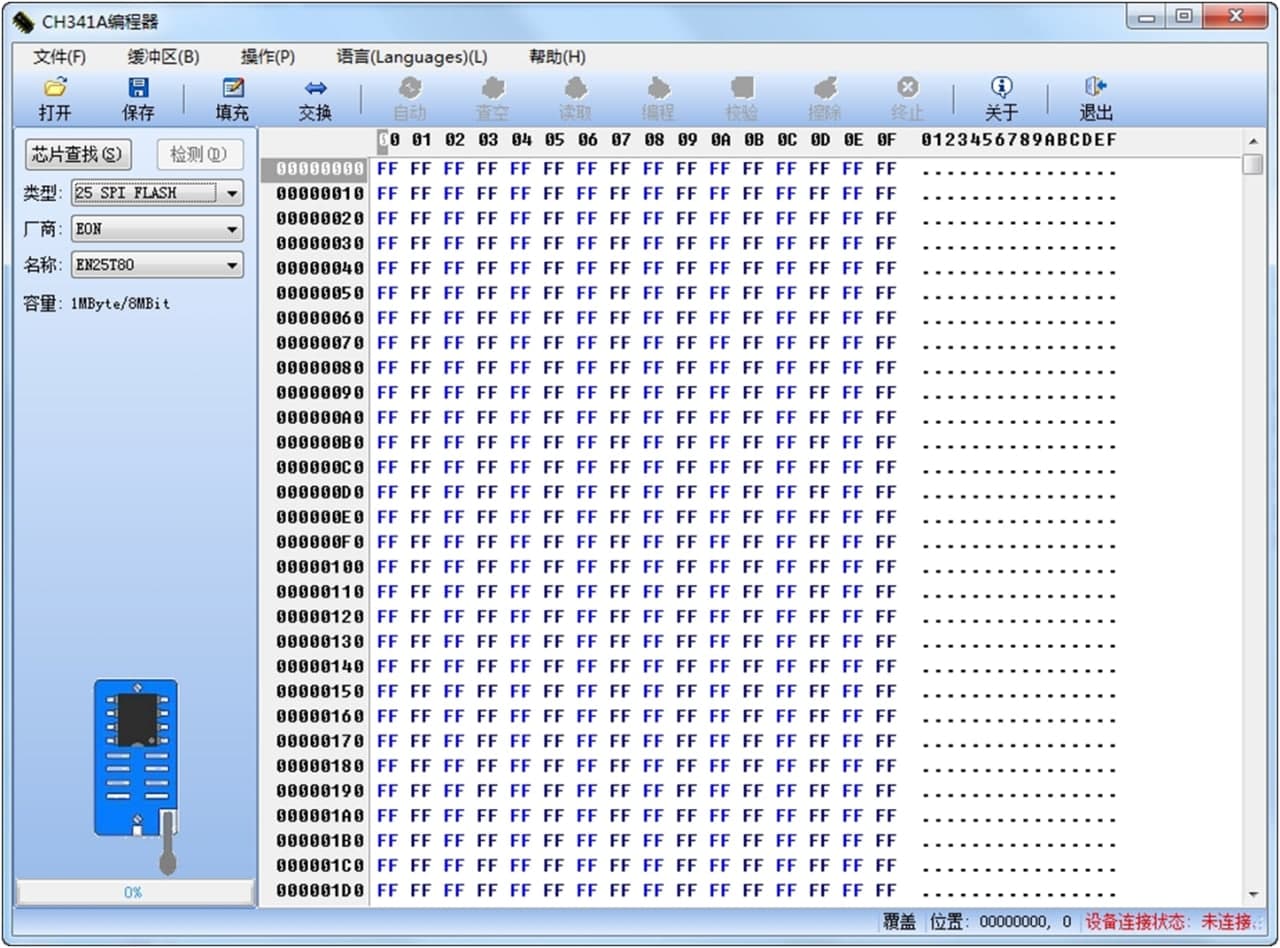The height and width of the screenshot is (948, 1280).
Task: Click the 检测(D) detect button
Action: coord(200,154)
